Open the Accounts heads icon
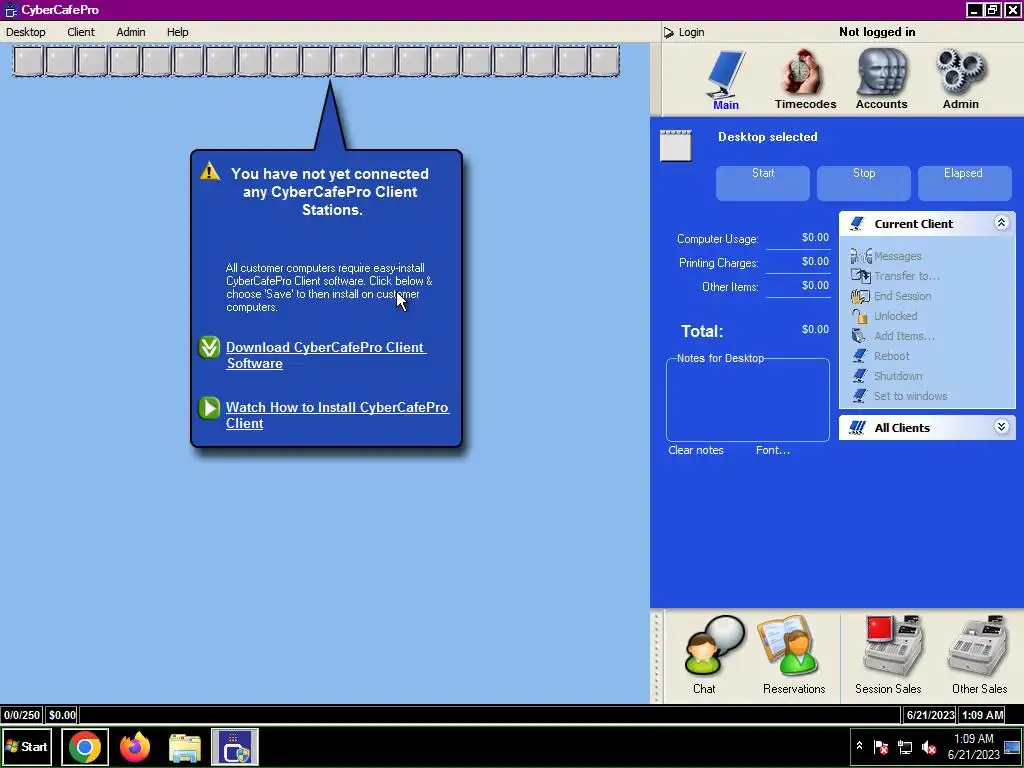 [x=882, y=73]
